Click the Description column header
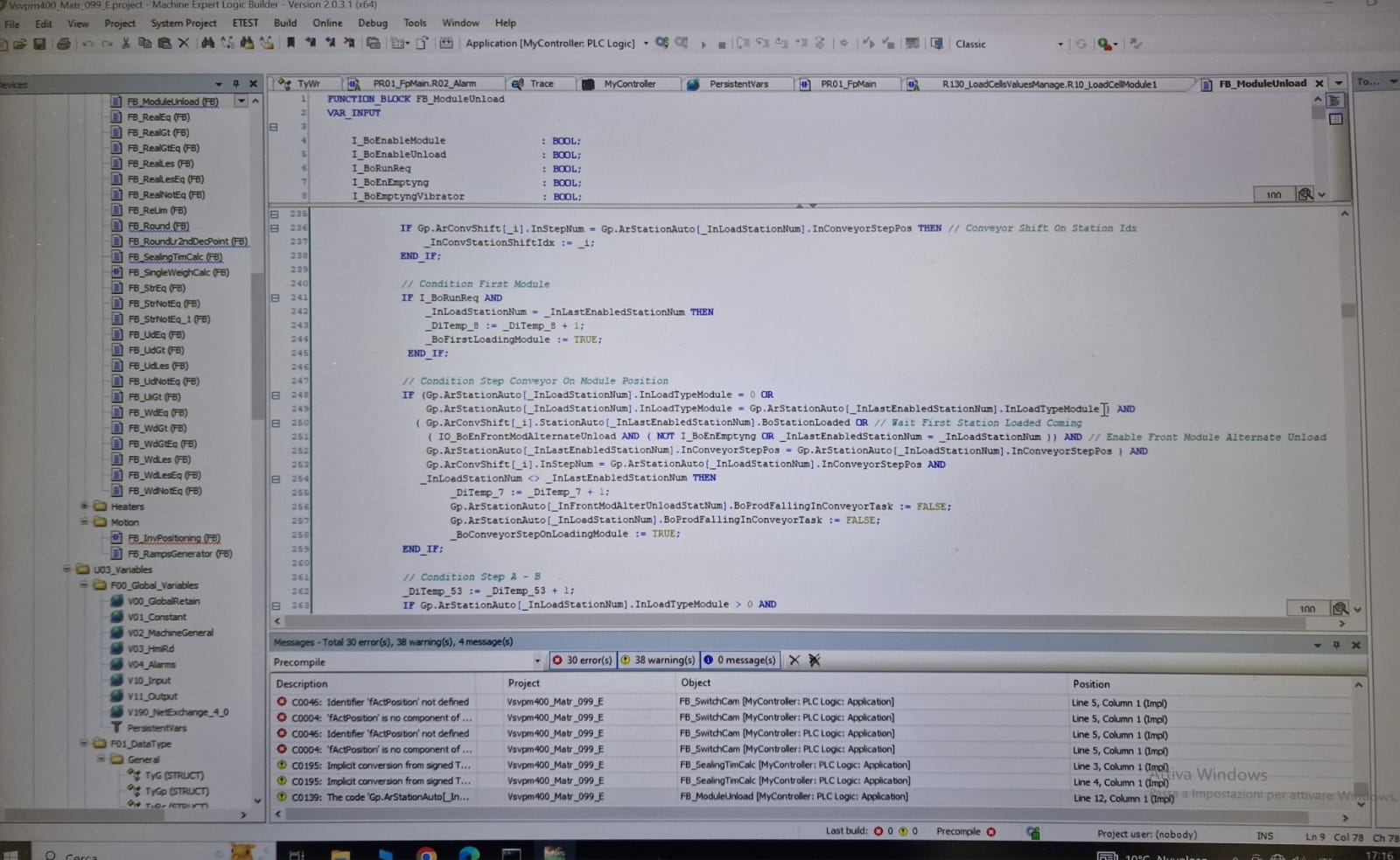Screen dimensions: 1400x860 (x=302, y=683)
